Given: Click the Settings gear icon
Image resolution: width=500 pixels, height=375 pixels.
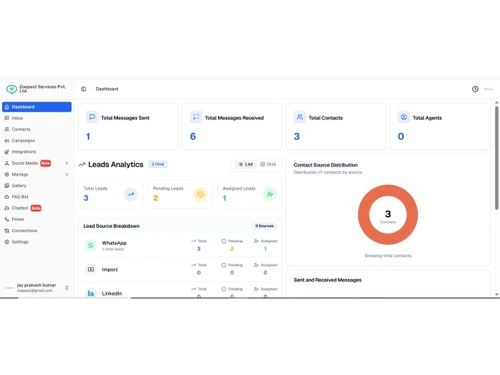Looking at the screenshot, I should [x=7, y=242].
